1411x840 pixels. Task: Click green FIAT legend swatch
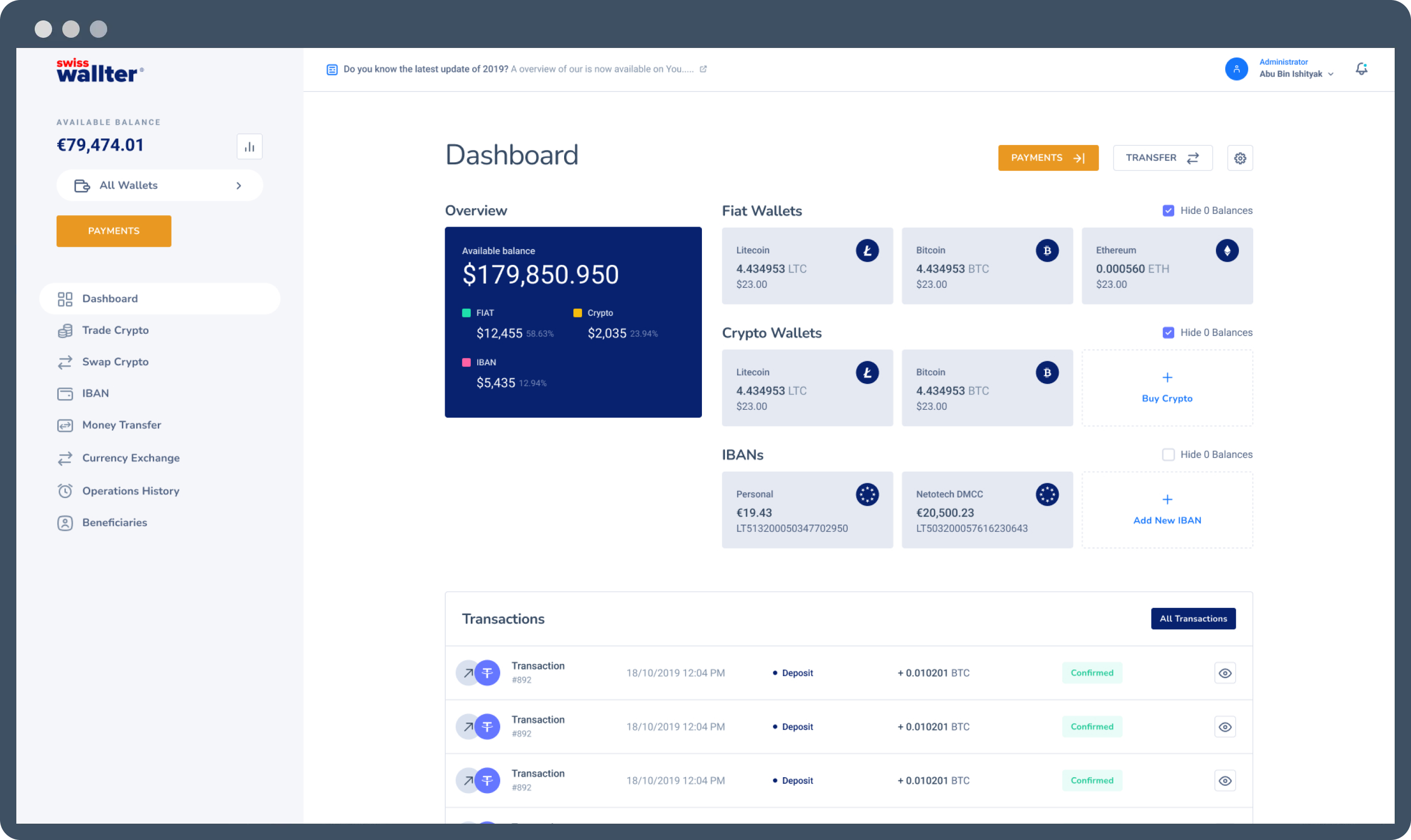point(466,313)
